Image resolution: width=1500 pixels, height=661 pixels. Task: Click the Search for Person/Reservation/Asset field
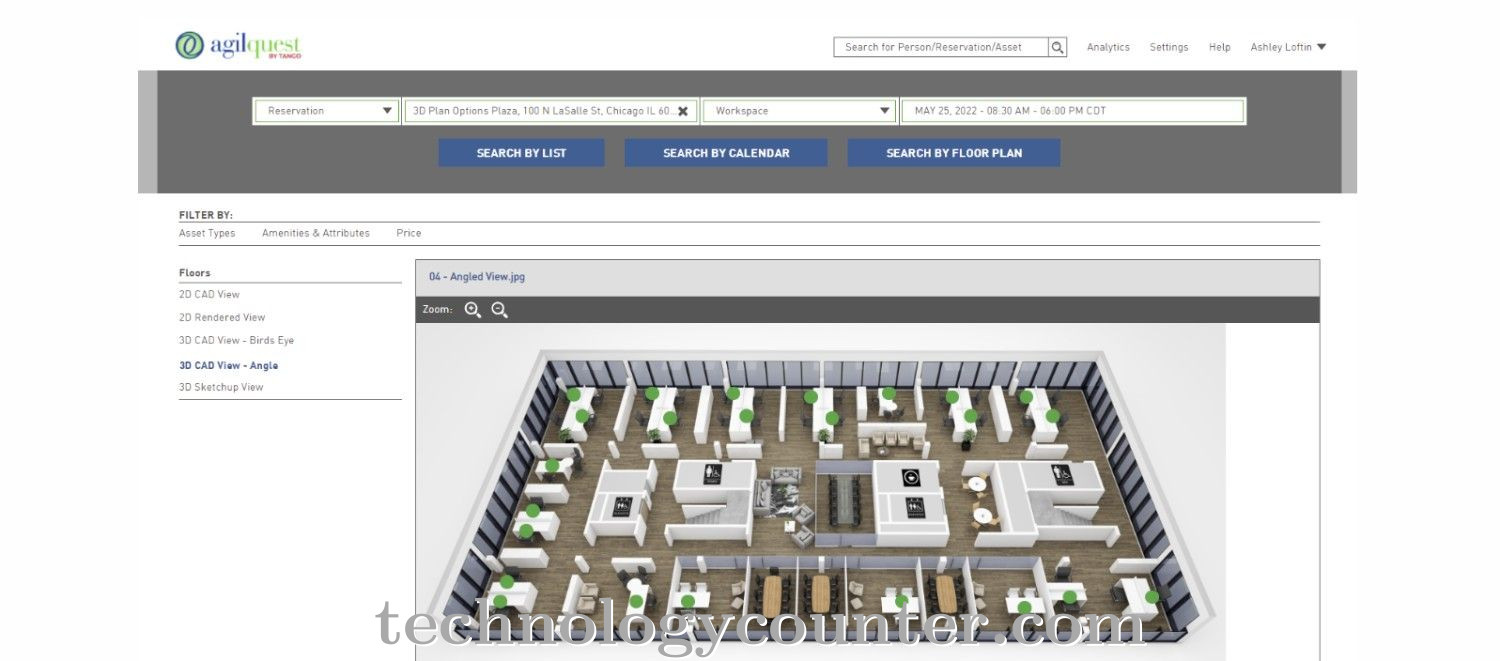click(940, 47)
